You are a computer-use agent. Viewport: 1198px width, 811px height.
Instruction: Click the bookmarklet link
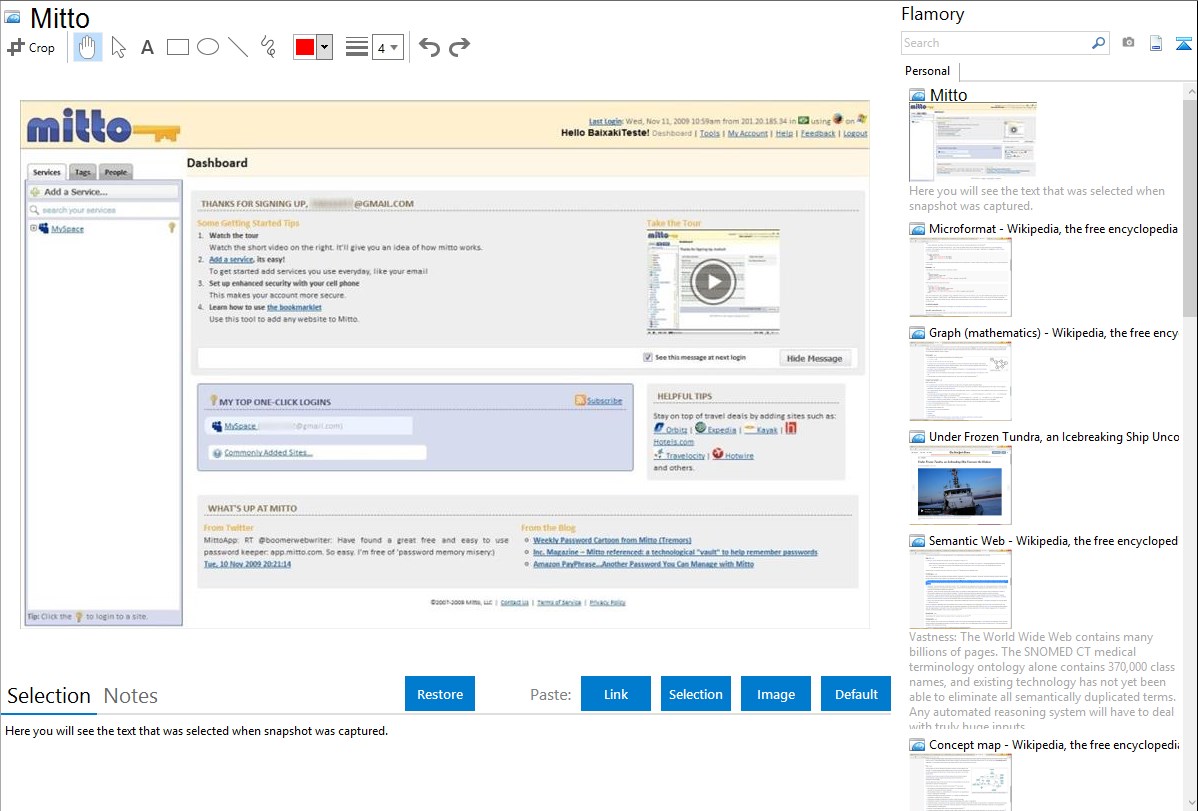click(x=294, y=307)
